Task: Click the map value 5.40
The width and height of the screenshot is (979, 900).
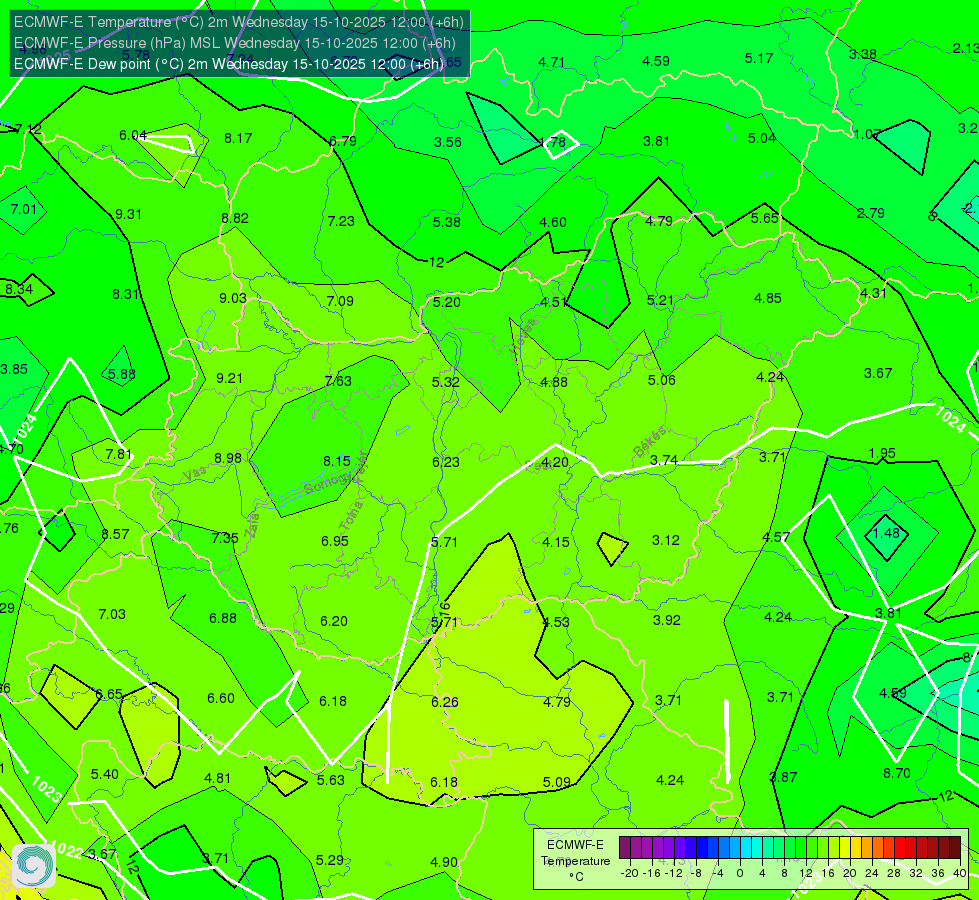Action: point(104,774)
